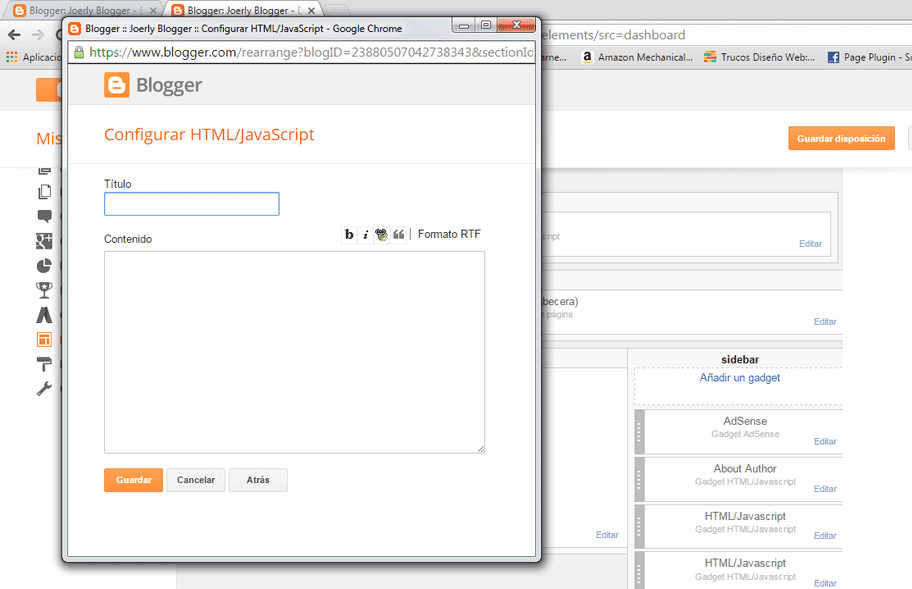Save the gadget with Guardar
The width and height of the screenshot is (912, 589).
[x=133, y=480]
